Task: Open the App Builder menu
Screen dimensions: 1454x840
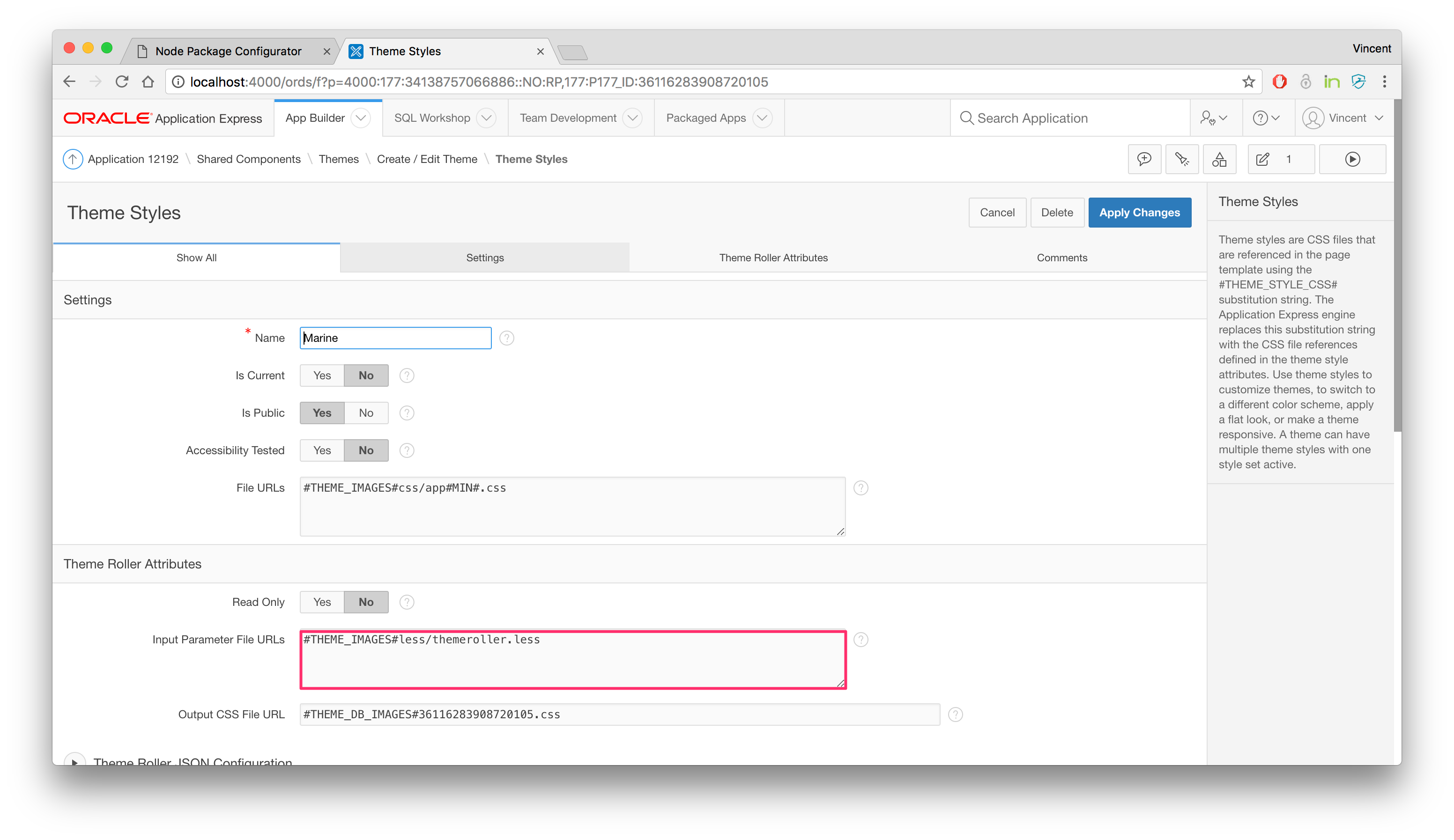Action: (x=315, y=118)
